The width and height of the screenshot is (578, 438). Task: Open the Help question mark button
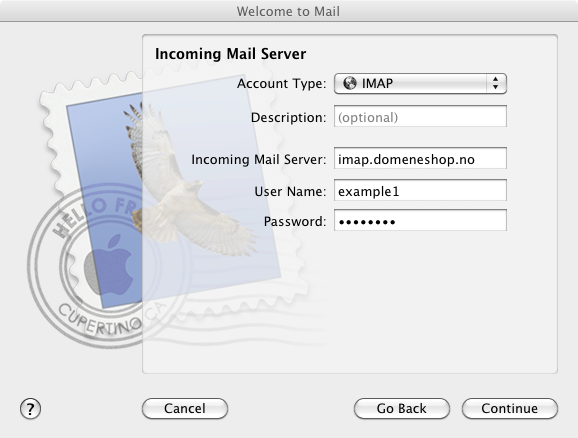[30, 409]
